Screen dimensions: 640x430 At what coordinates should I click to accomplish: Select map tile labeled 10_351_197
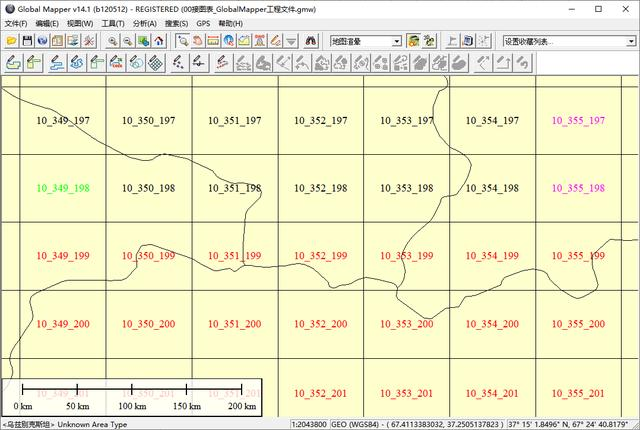(x=235, y=120)
